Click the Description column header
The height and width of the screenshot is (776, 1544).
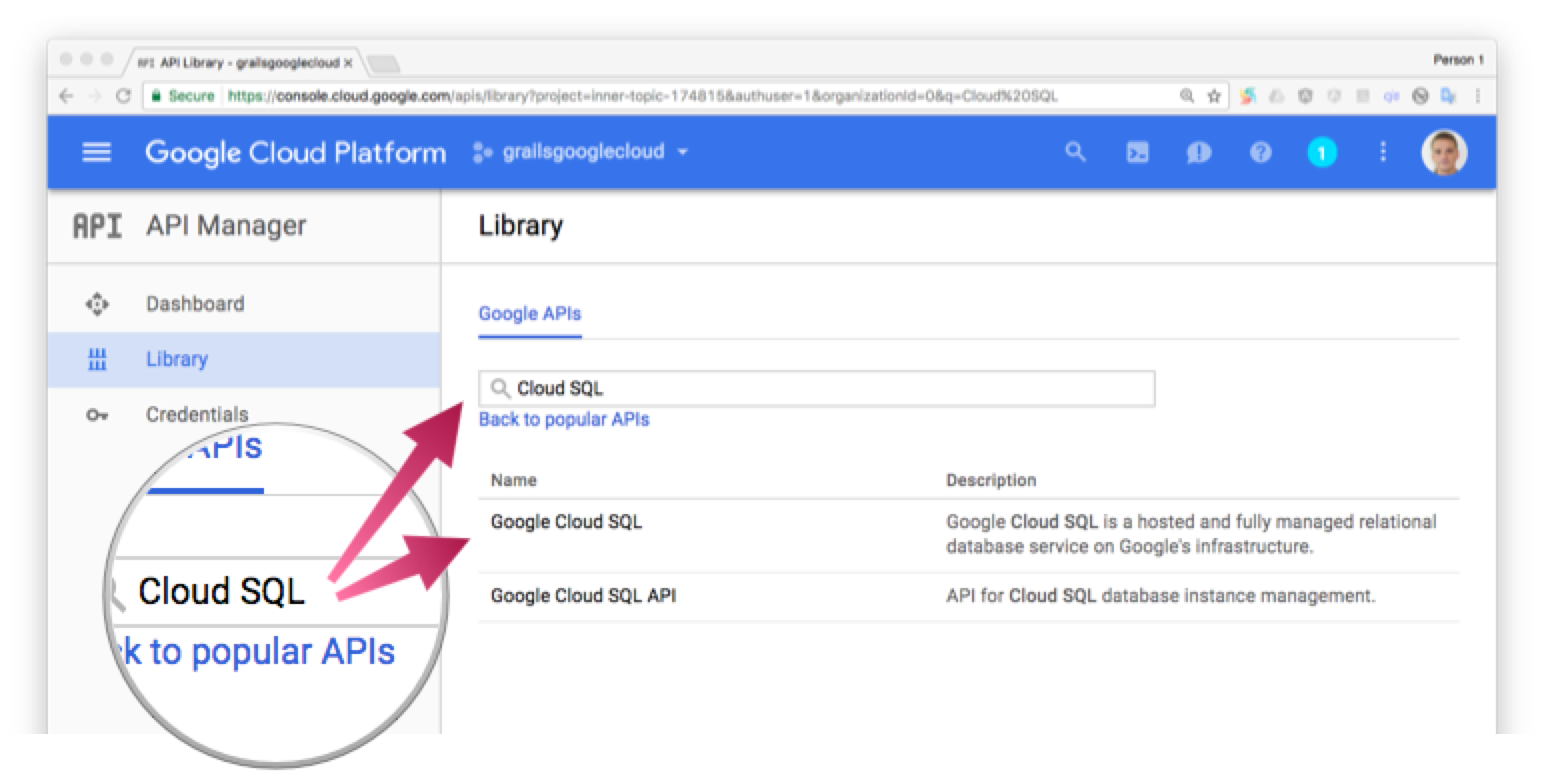click(991, 480)
